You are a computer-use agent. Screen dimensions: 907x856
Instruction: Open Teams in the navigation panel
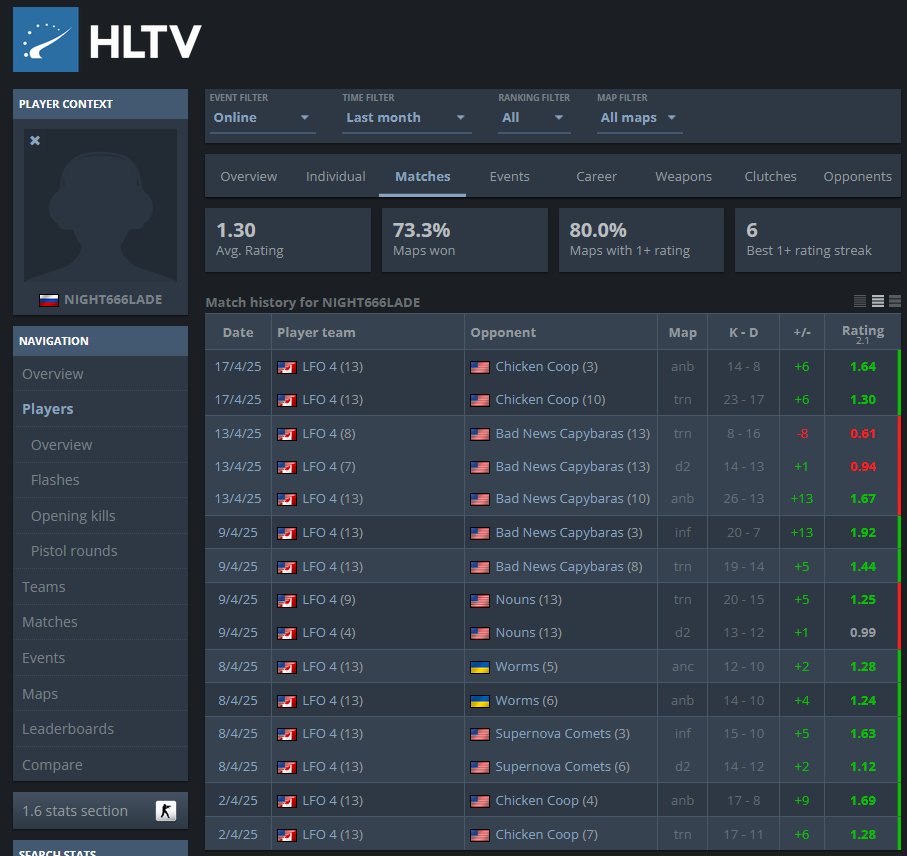(x=100, y=586)
